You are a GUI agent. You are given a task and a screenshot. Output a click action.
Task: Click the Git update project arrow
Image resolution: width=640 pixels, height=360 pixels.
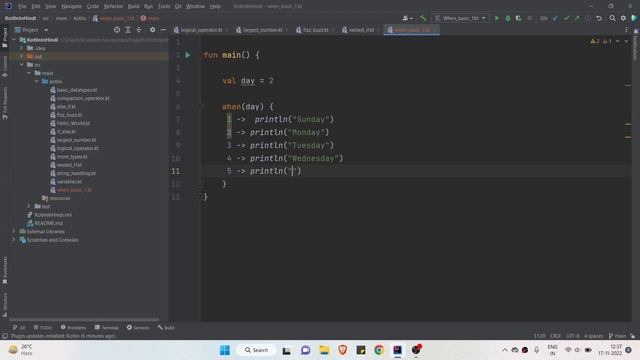click(x=555, y=18)
